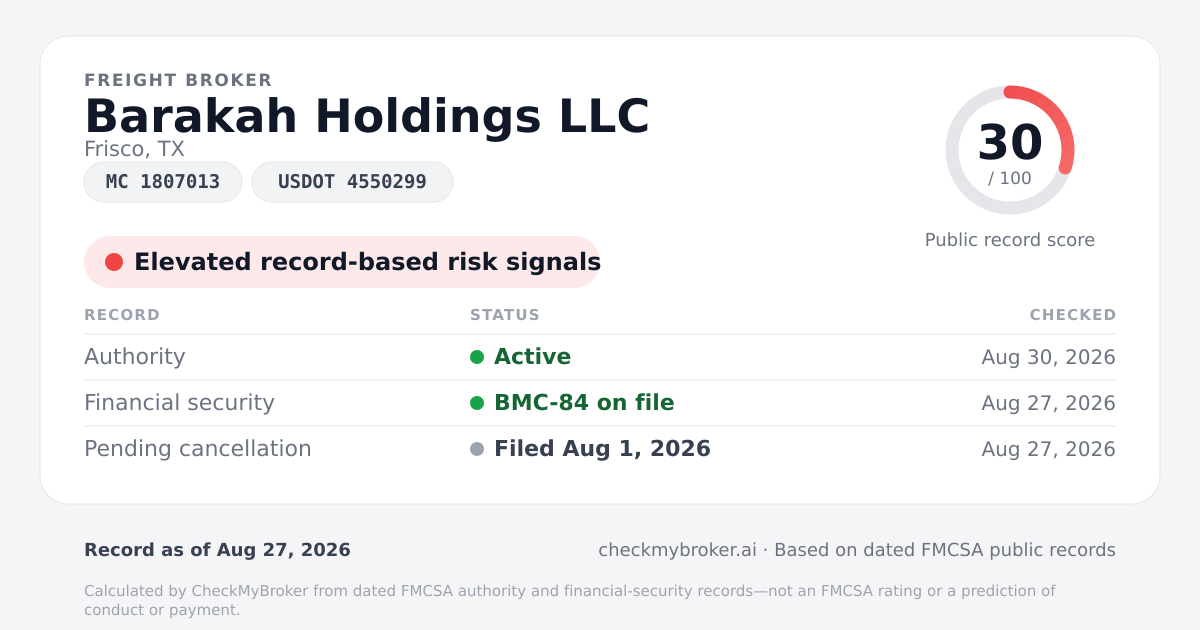Click the green dot beside Active status

[477, 357]
